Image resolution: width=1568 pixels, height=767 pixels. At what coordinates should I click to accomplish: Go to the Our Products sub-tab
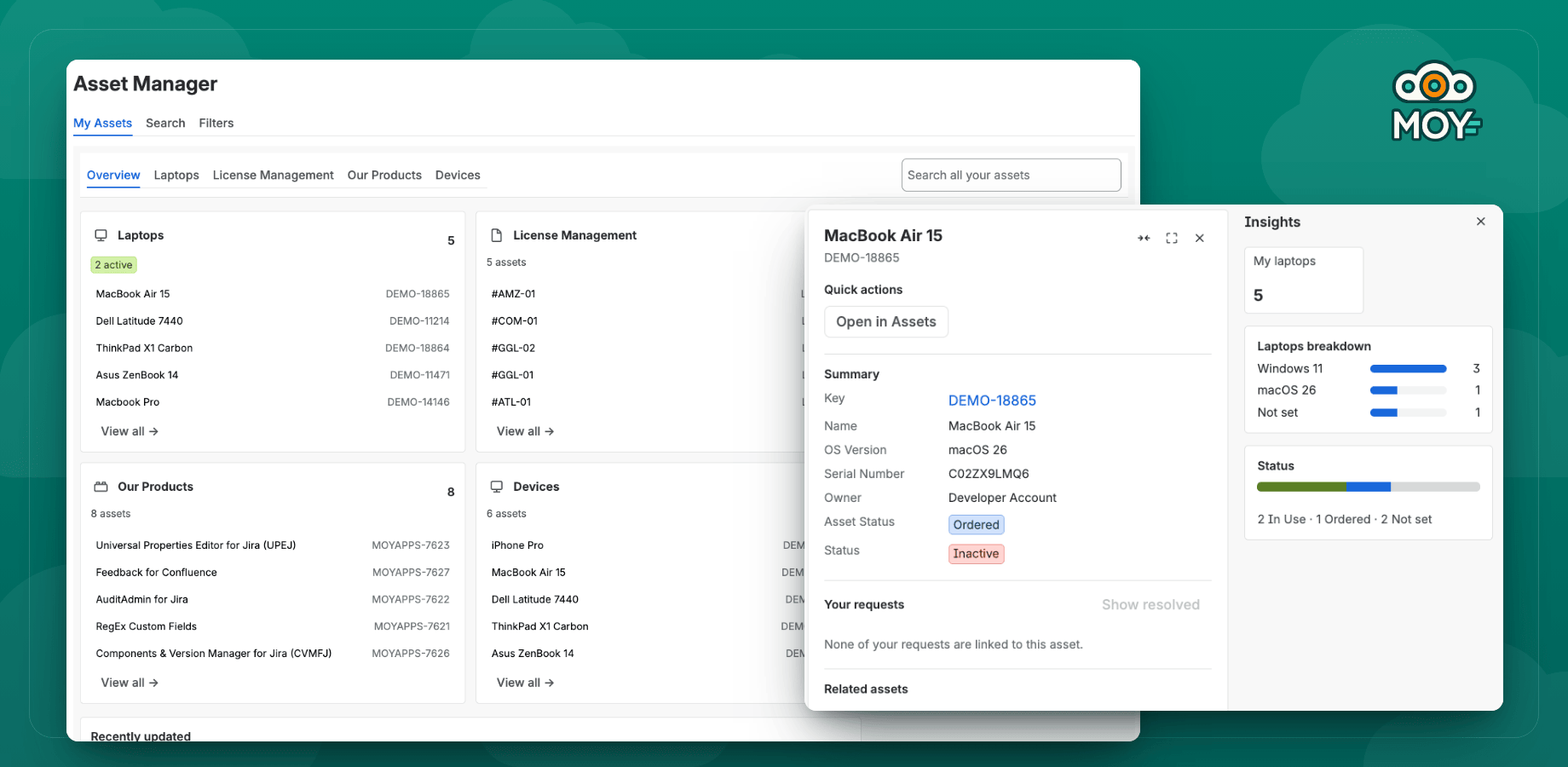384,175
